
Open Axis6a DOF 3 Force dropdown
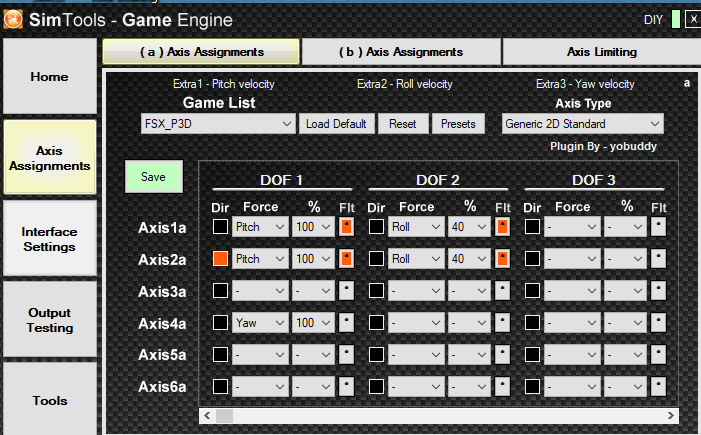[572, 386]
